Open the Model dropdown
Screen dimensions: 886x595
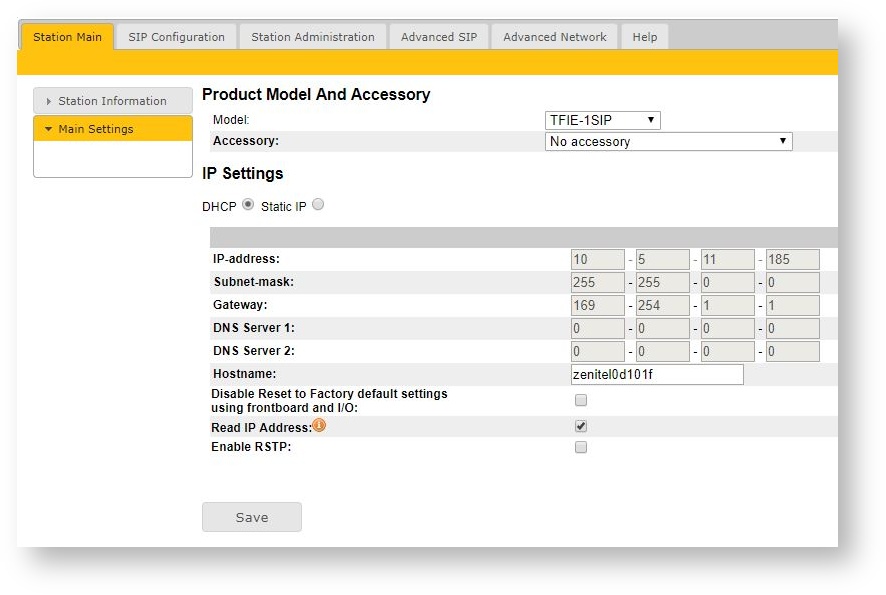602,120
